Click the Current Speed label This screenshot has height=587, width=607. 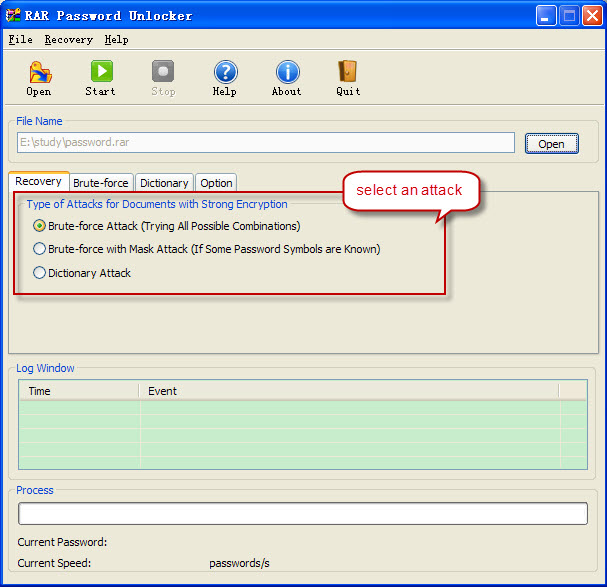(54, 563)
